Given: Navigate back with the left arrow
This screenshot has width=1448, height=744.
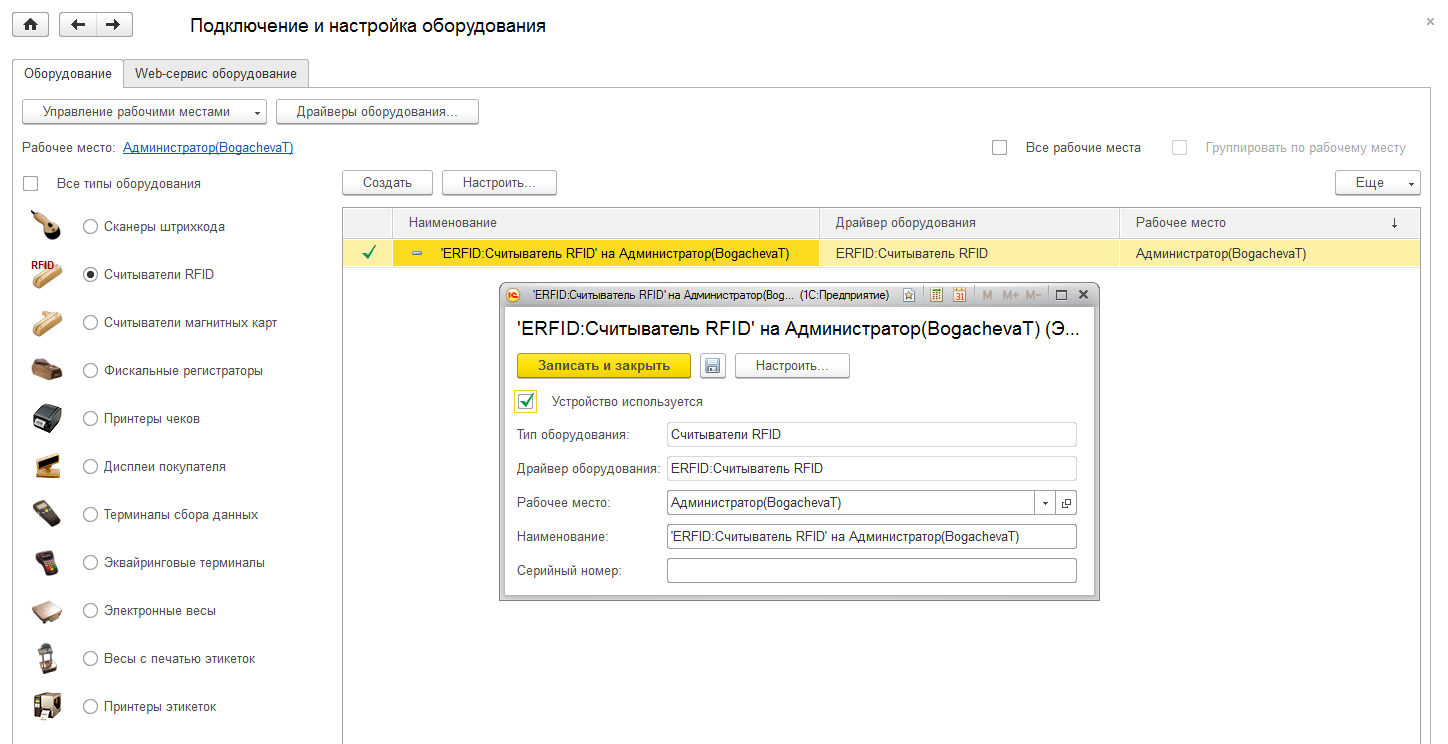Looking at the screenshot, I should 78,25.
